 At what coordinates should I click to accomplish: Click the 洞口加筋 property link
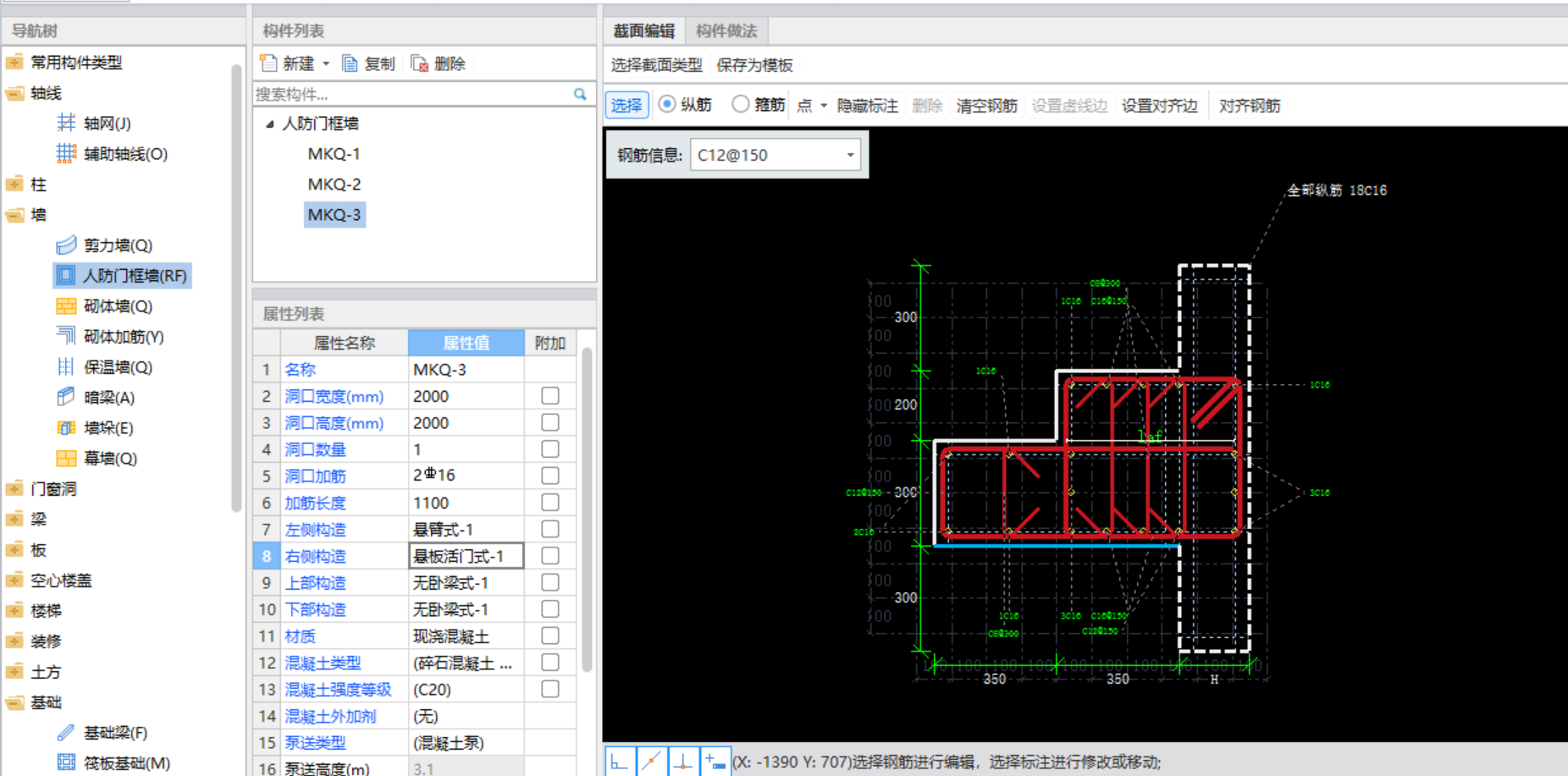(x=315, y=476)
